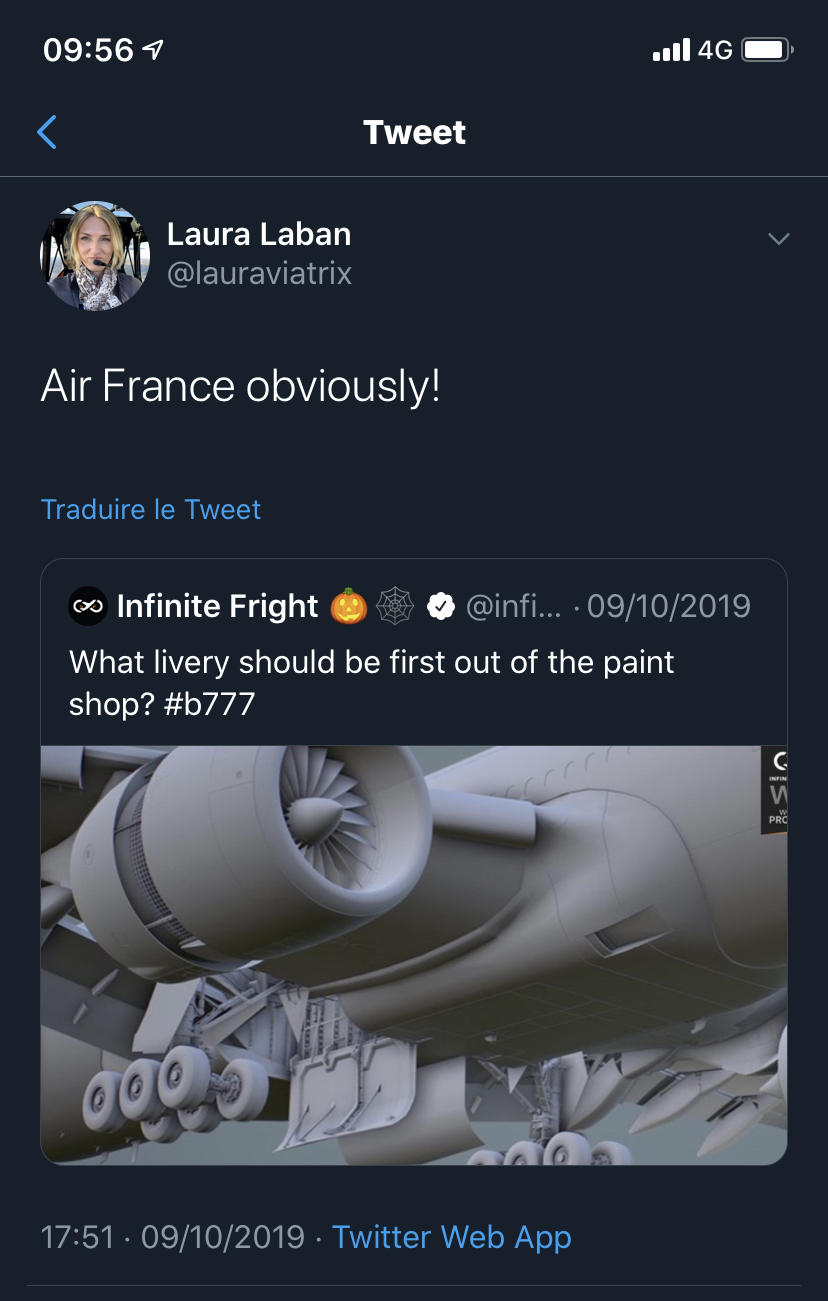
Task: Click the Traduire le Tweet link
Action: click(x=151, y=509)
